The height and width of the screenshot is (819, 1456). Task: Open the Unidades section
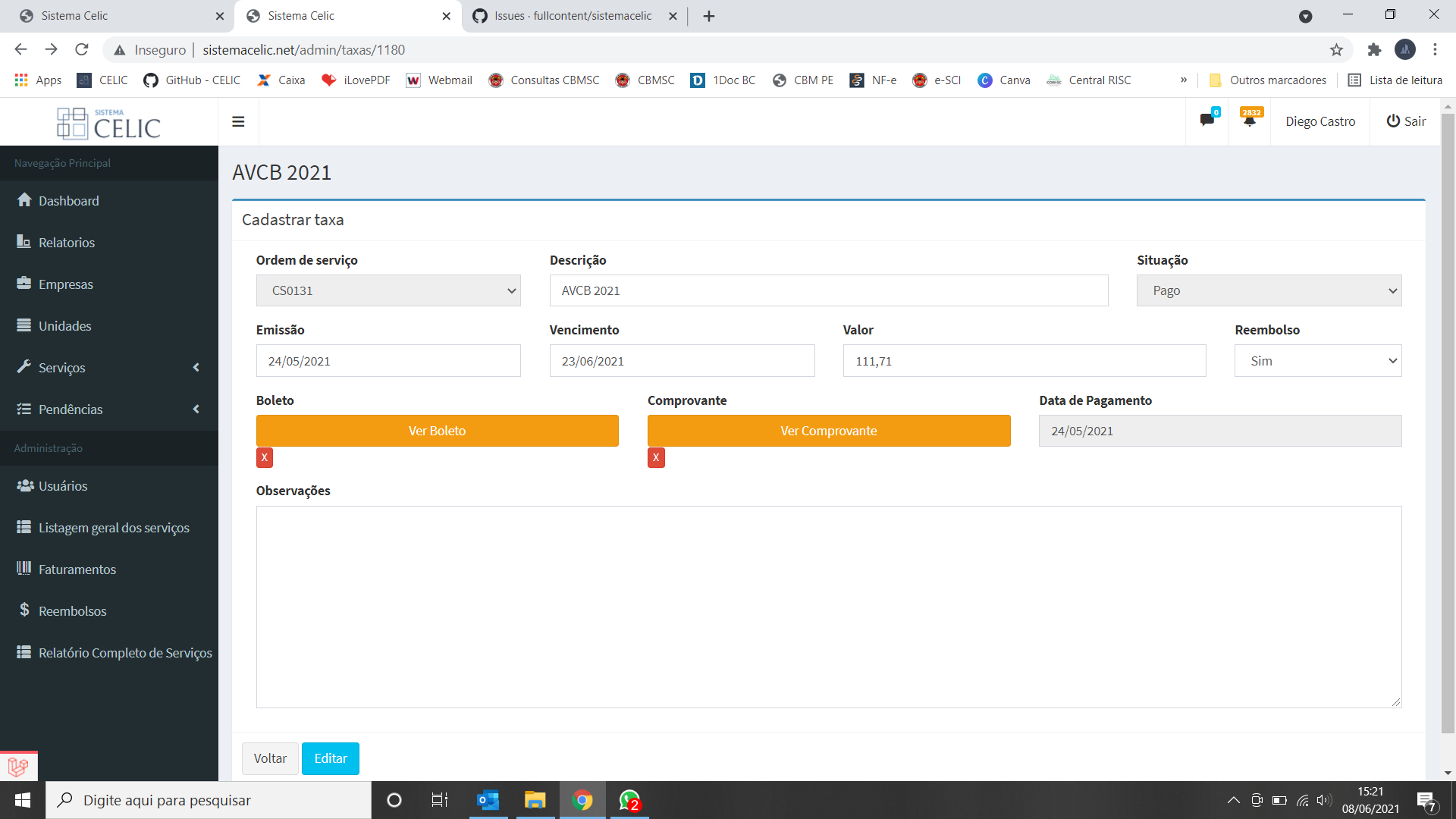click(64, 325)
